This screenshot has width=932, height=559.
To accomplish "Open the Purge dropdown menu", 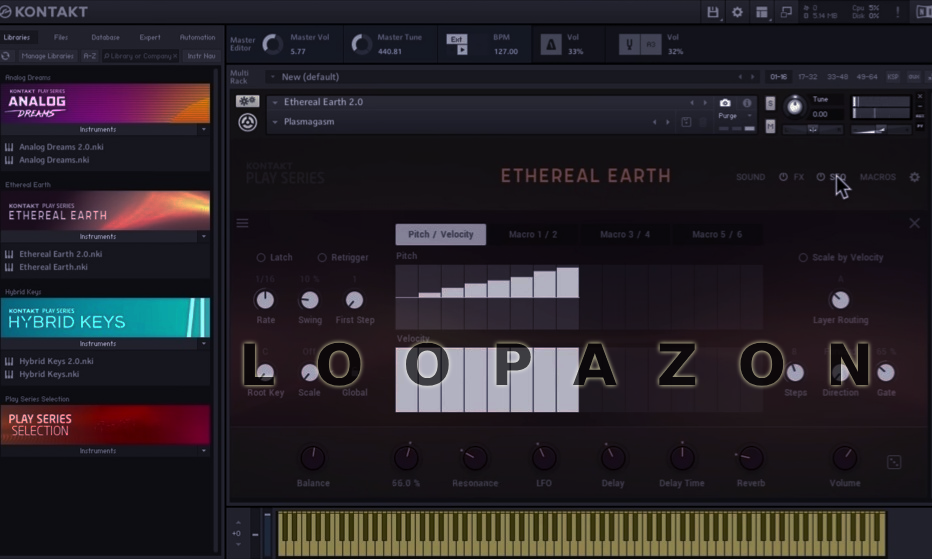I will (750, 116).
